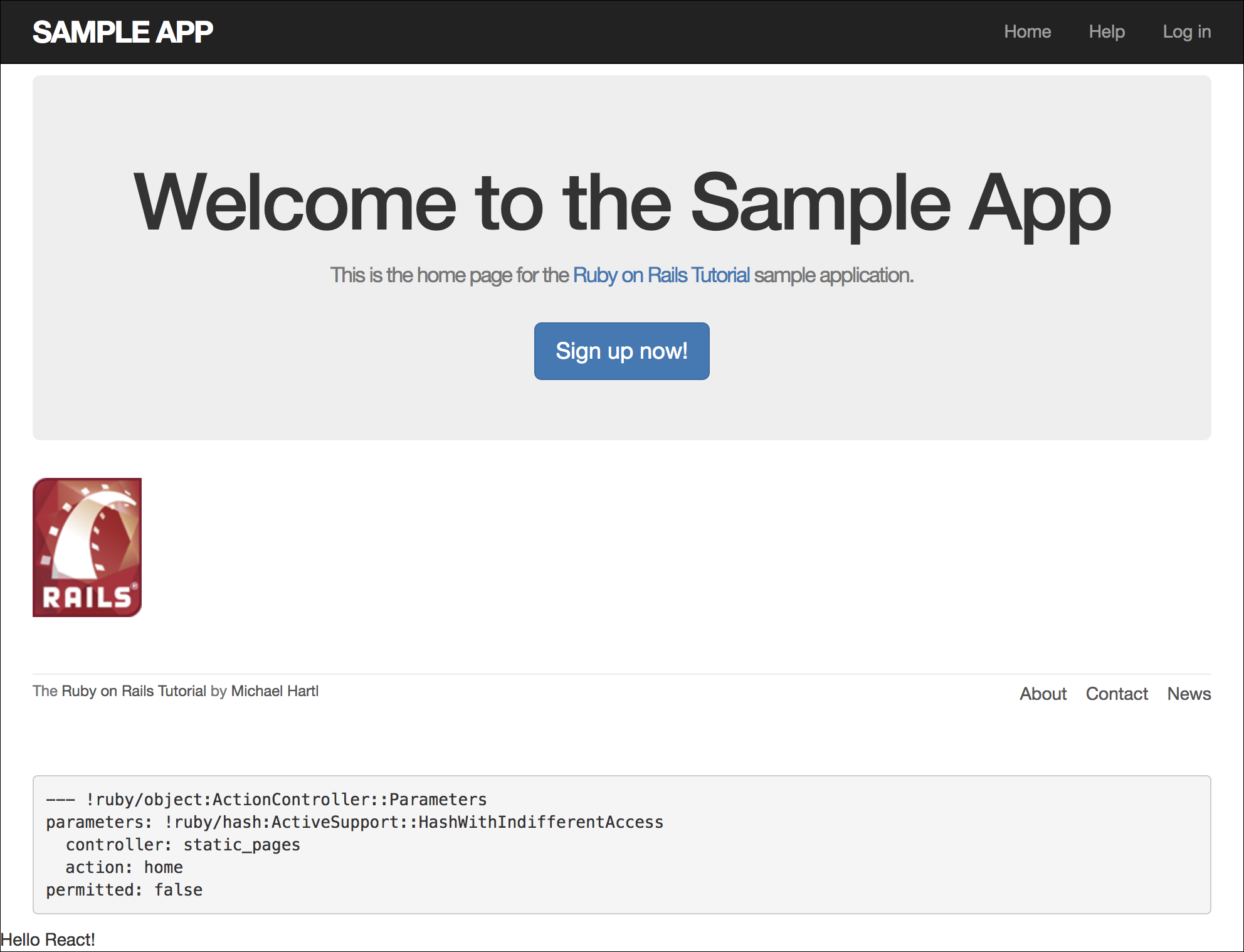1244x952 pixels.
Task: Click the debug parameters box
Action: (621, 844)
